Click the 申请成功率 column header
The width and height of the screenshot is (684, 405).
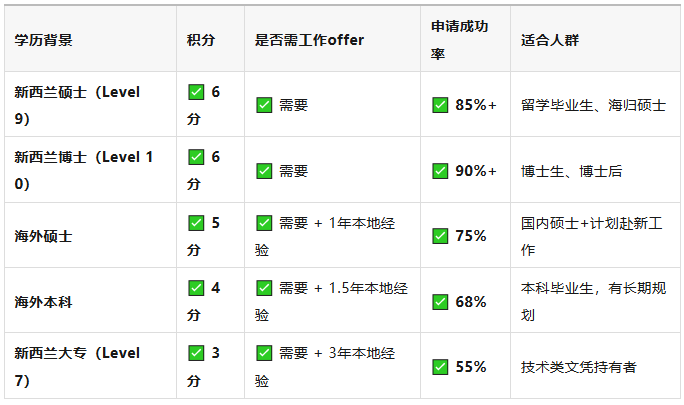click(x=459, y=40)
